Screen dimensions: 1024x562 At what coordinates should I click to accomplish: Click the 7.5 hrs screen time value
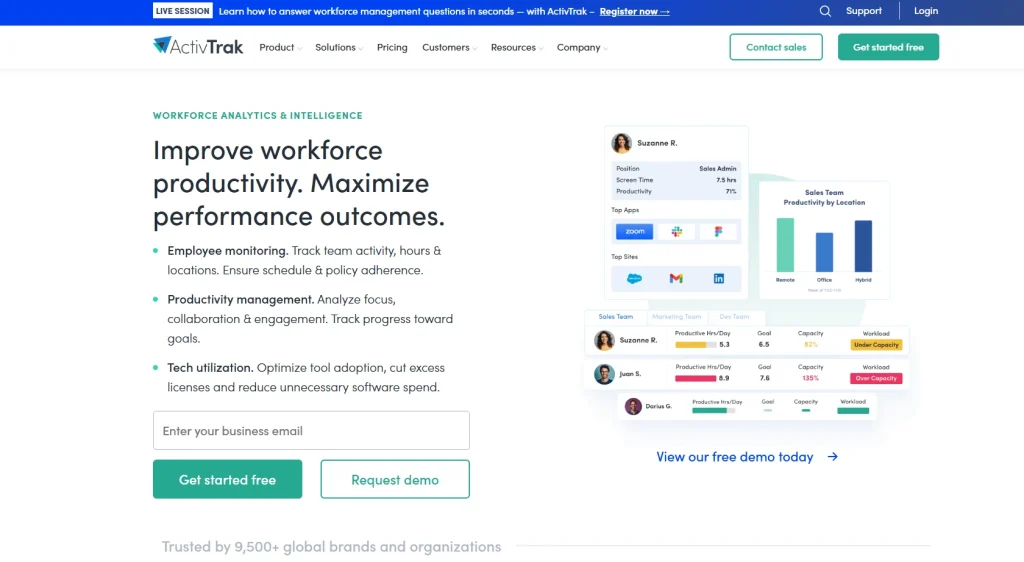coord(726,180)
